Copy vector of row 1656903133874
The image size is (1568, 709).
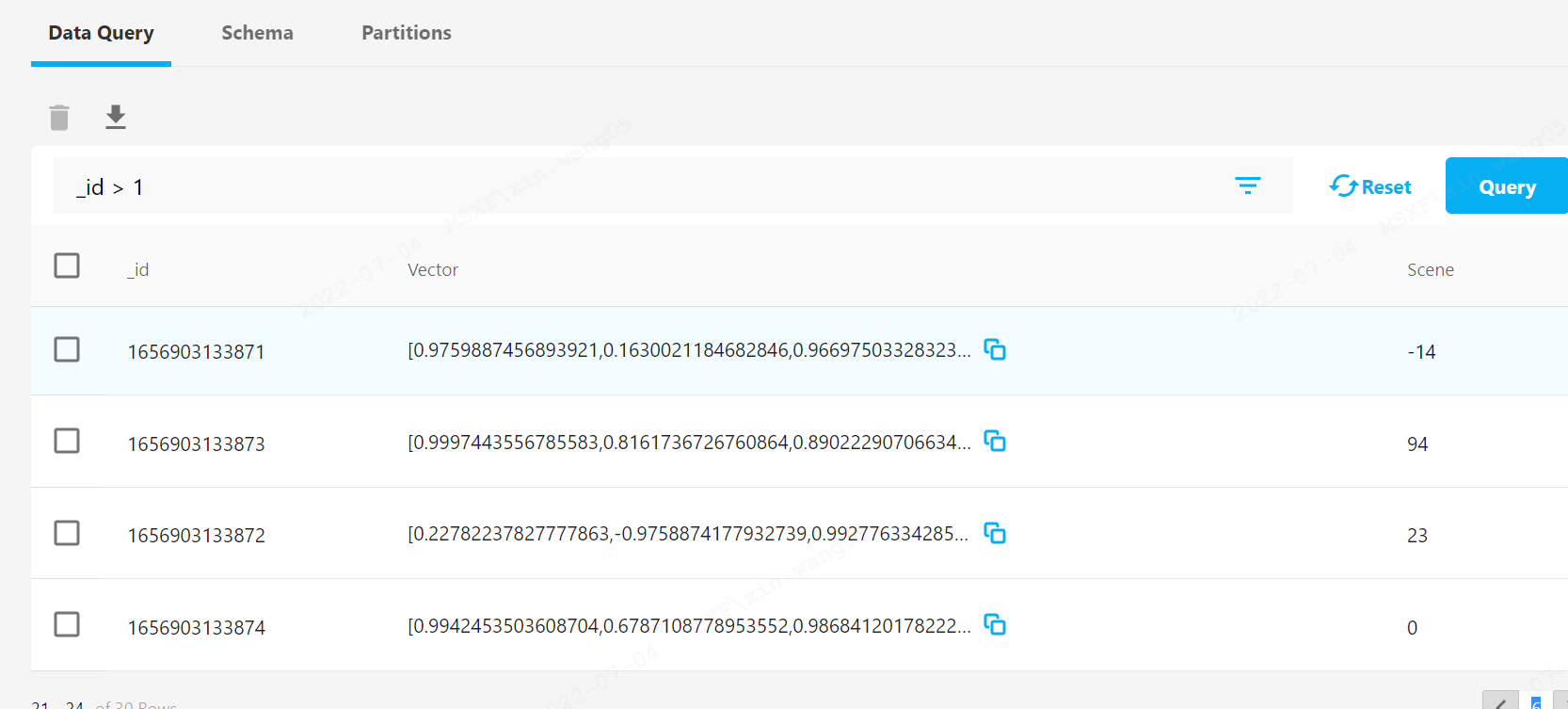995,624
